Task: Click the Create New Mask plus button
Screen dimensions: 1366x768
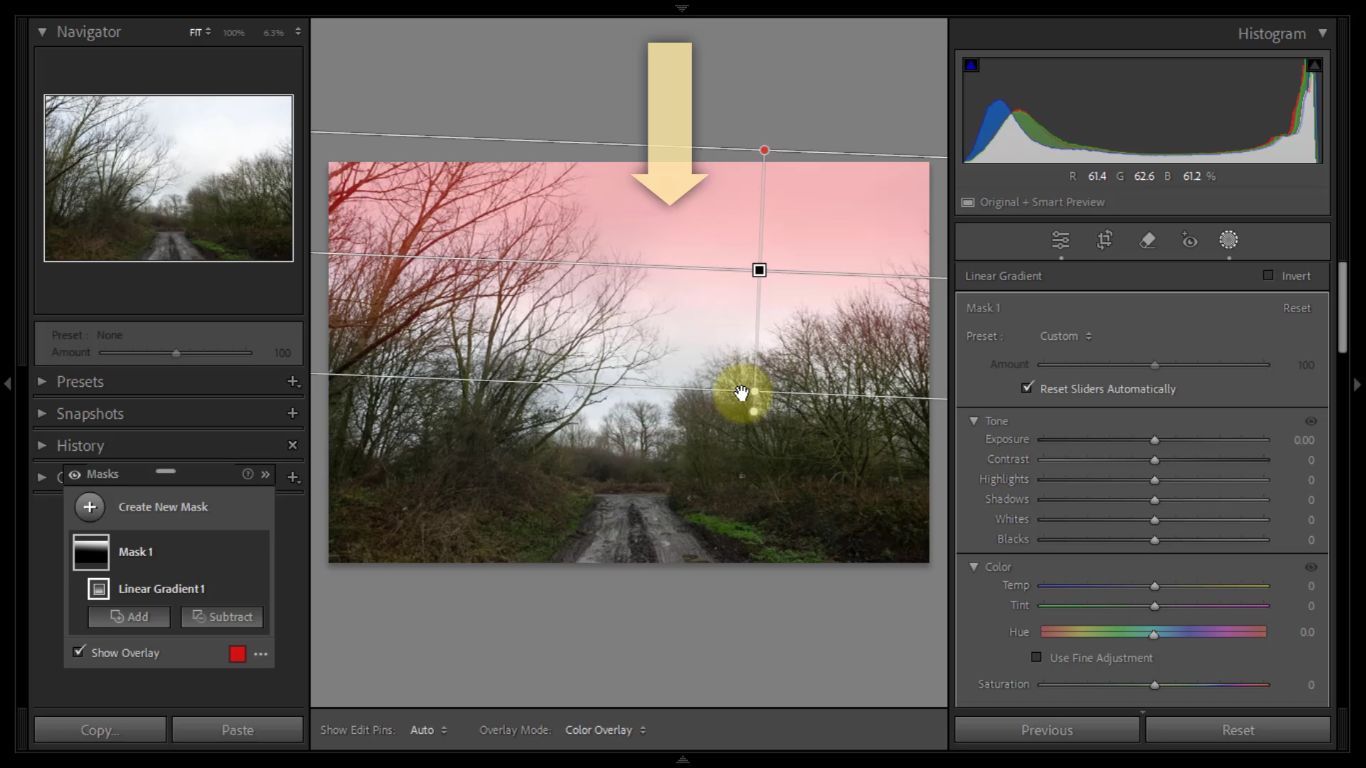Action: point(89,507)
